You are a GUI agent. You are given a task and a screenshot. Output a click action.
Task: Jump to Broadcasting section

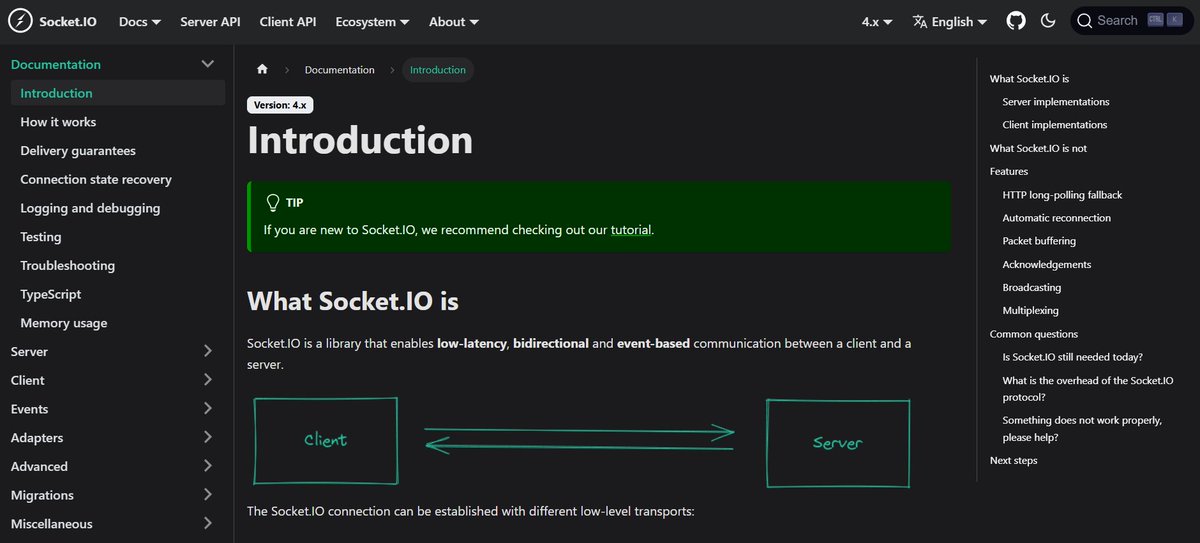[1032, 288]
